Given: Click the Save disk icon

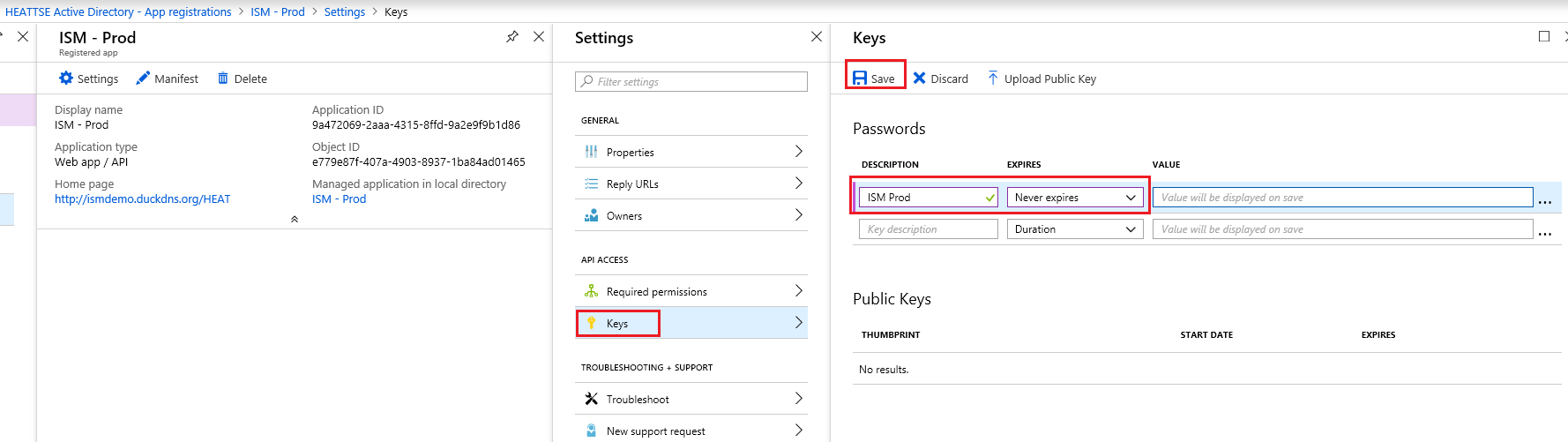Looking at the screenshot, I should coord(860,79).
